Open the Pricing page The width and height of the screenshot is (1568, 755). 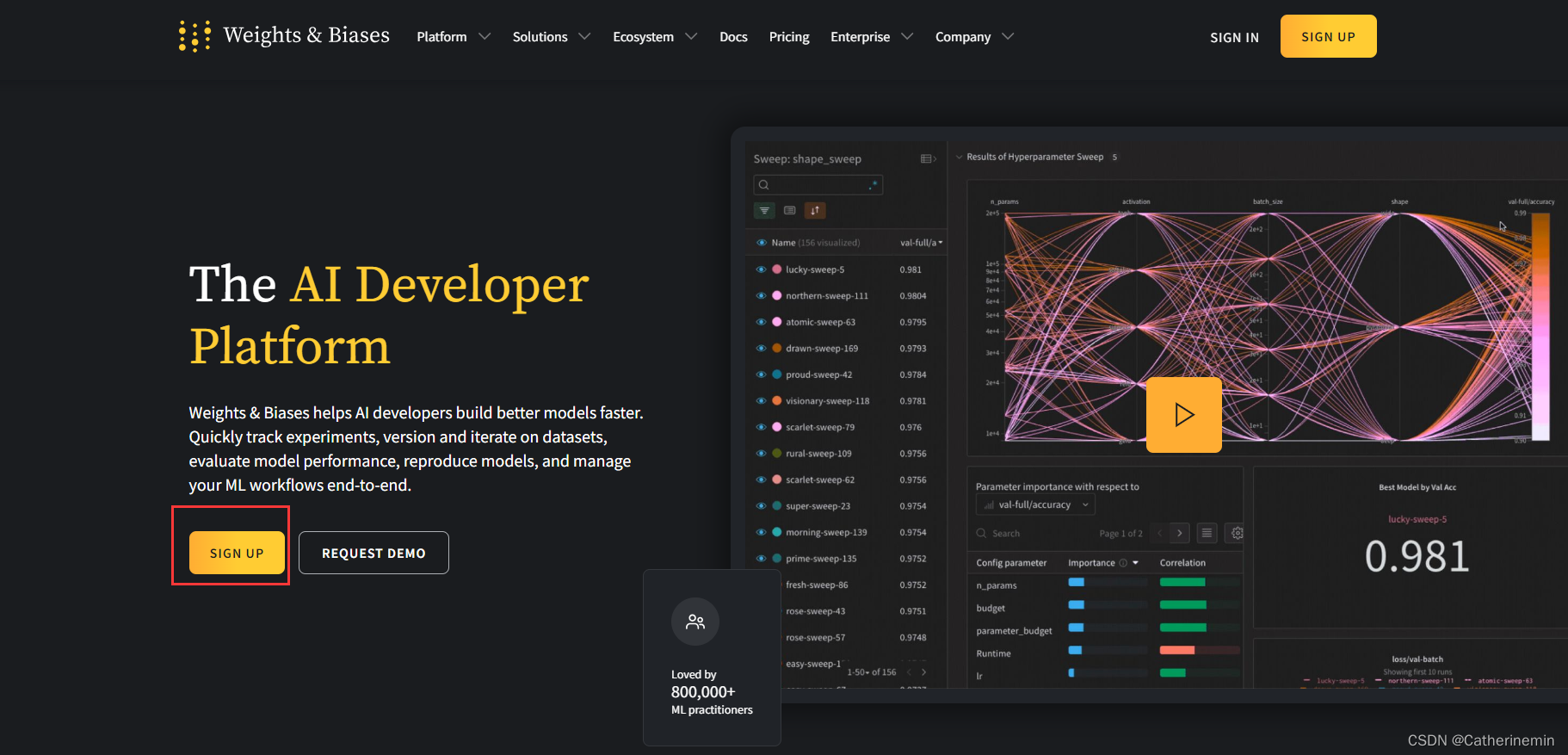click(x=789, y=37)
